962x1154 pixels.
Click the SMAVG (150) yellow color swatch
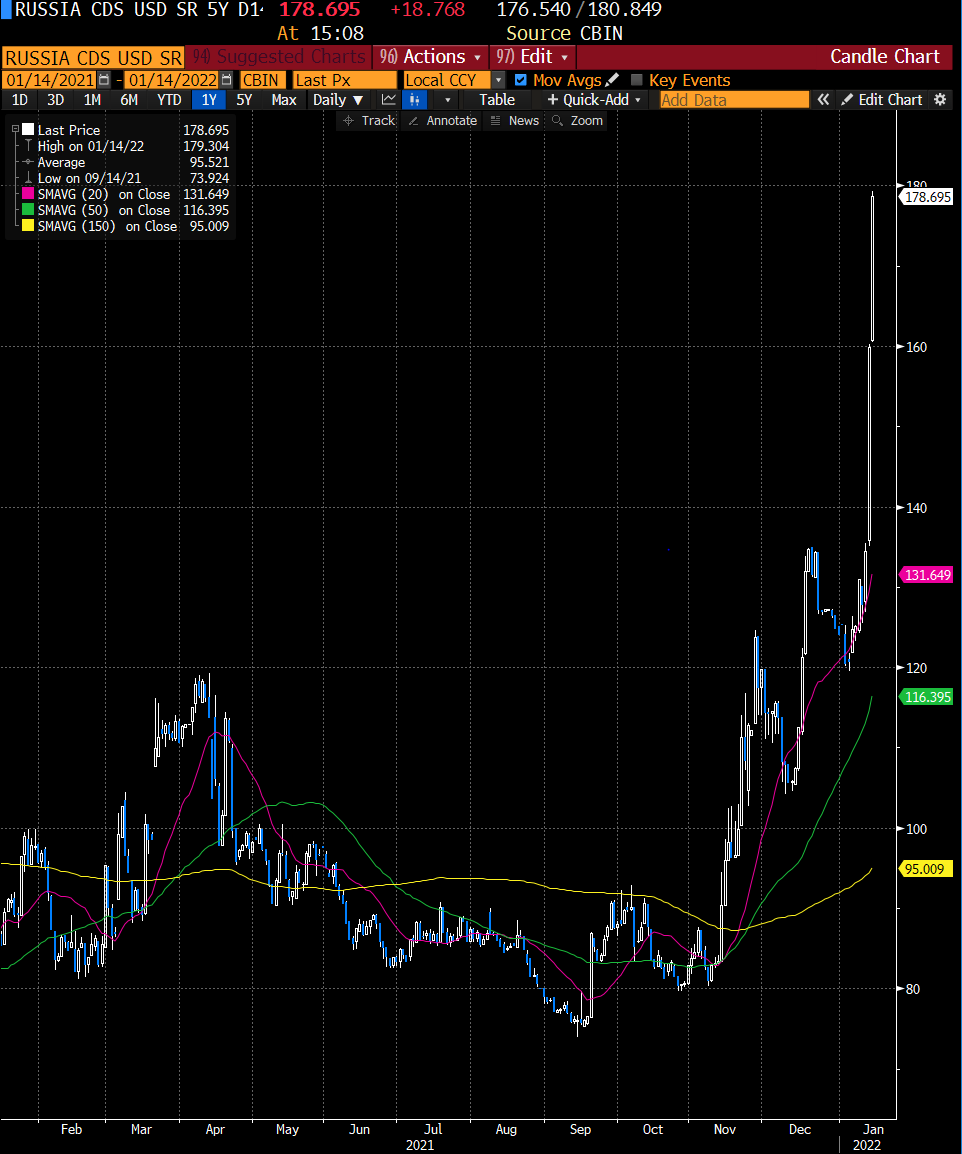coord(28,226)
